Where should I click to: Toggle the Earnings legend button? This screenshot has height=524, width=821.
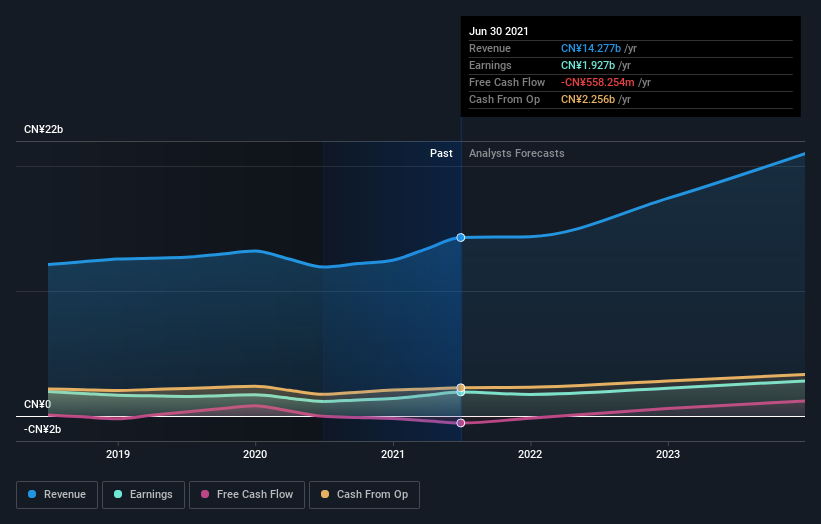pos(143,495)
